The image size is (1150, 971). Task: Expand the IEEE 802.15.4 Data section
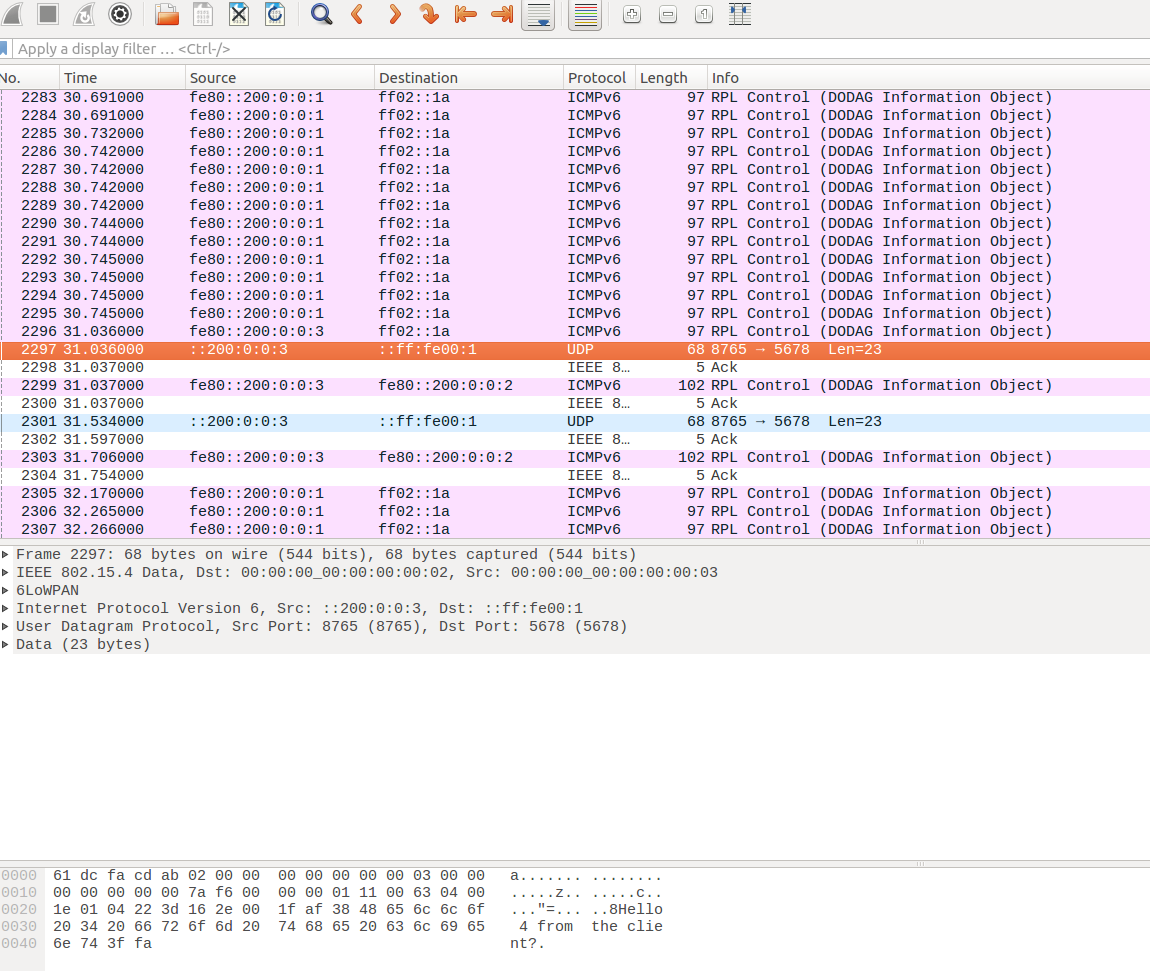click(6, 573)
